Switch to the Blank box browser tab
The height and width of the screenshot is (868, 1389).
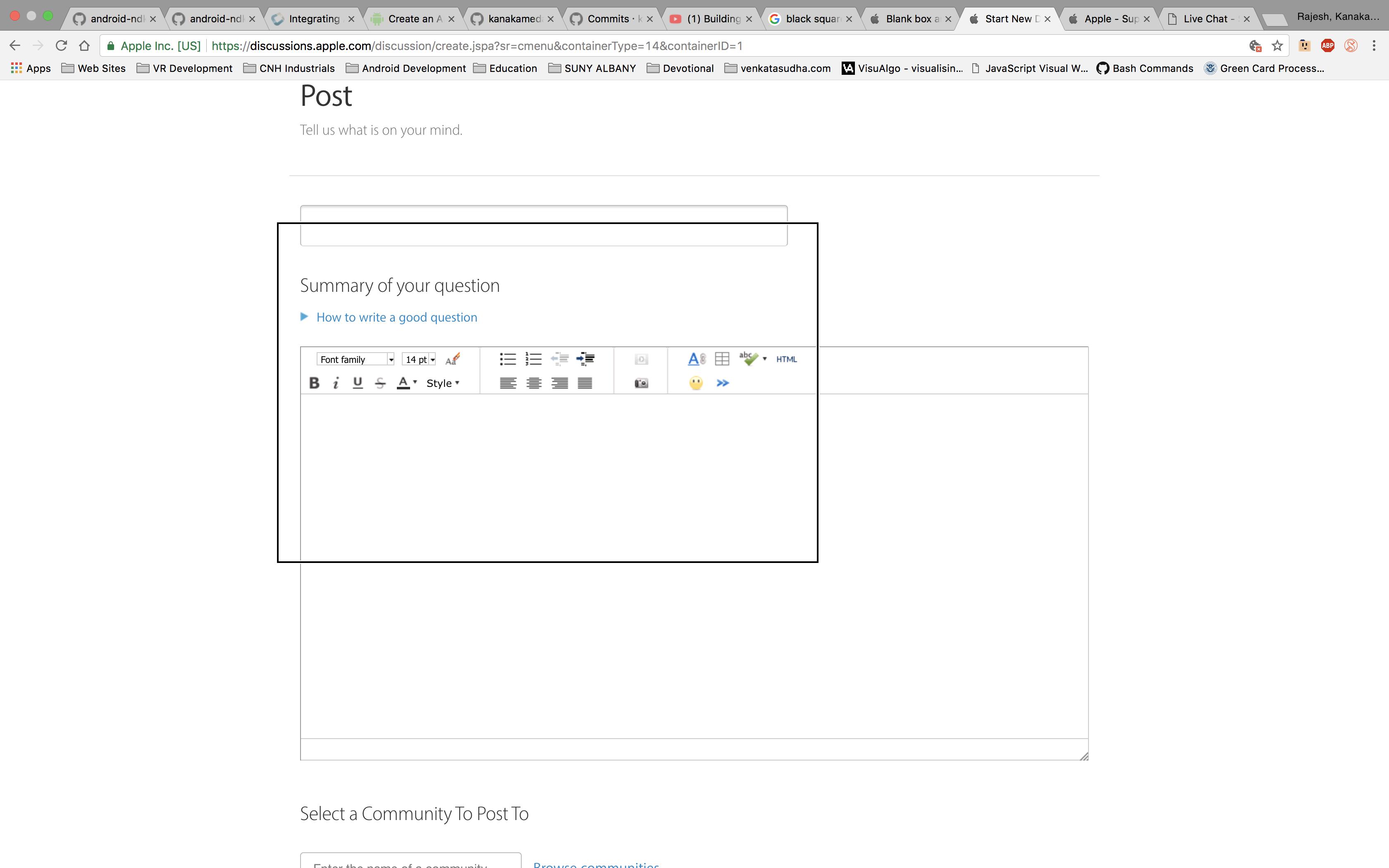point(912,19)
